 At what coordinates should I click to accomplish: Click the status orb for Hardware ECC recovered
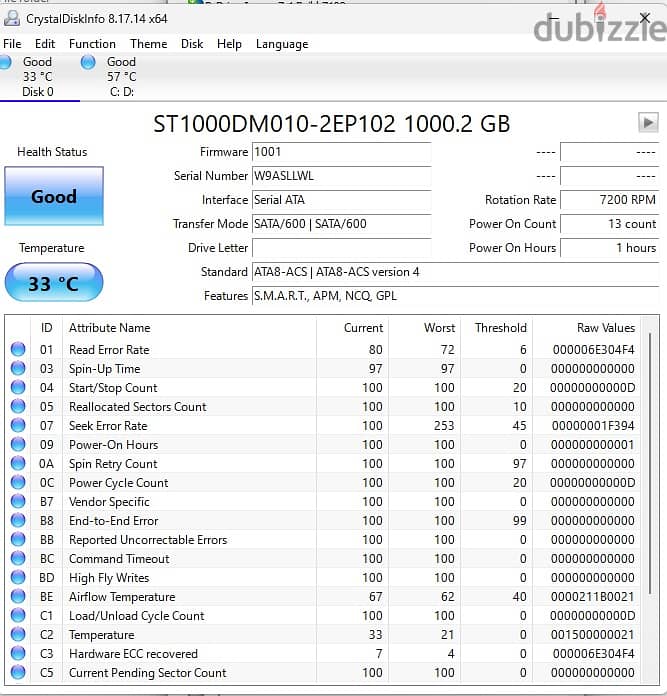pos(18,653)
